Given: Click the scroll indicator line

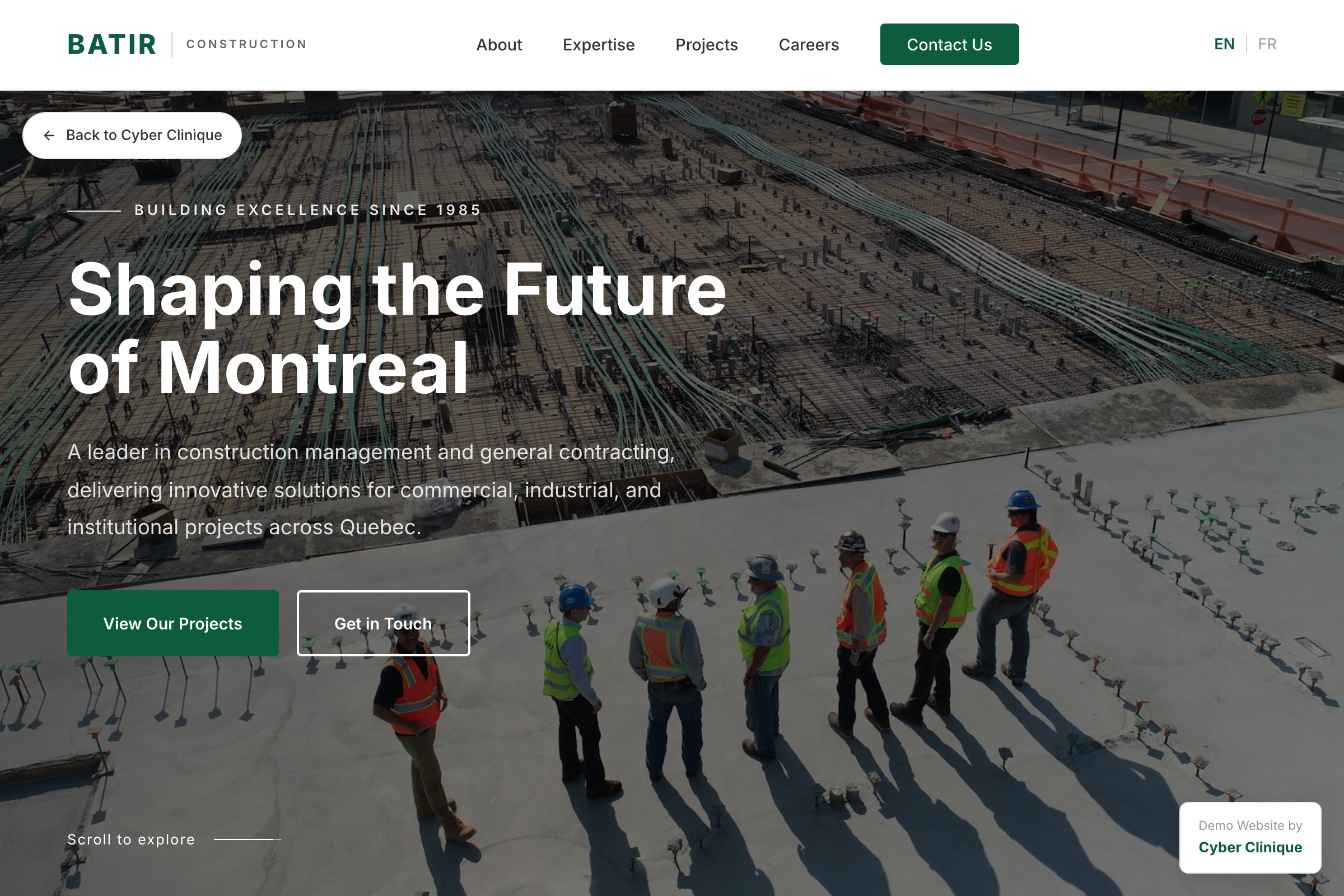Looking at the screenshot, I should [247, 839].
